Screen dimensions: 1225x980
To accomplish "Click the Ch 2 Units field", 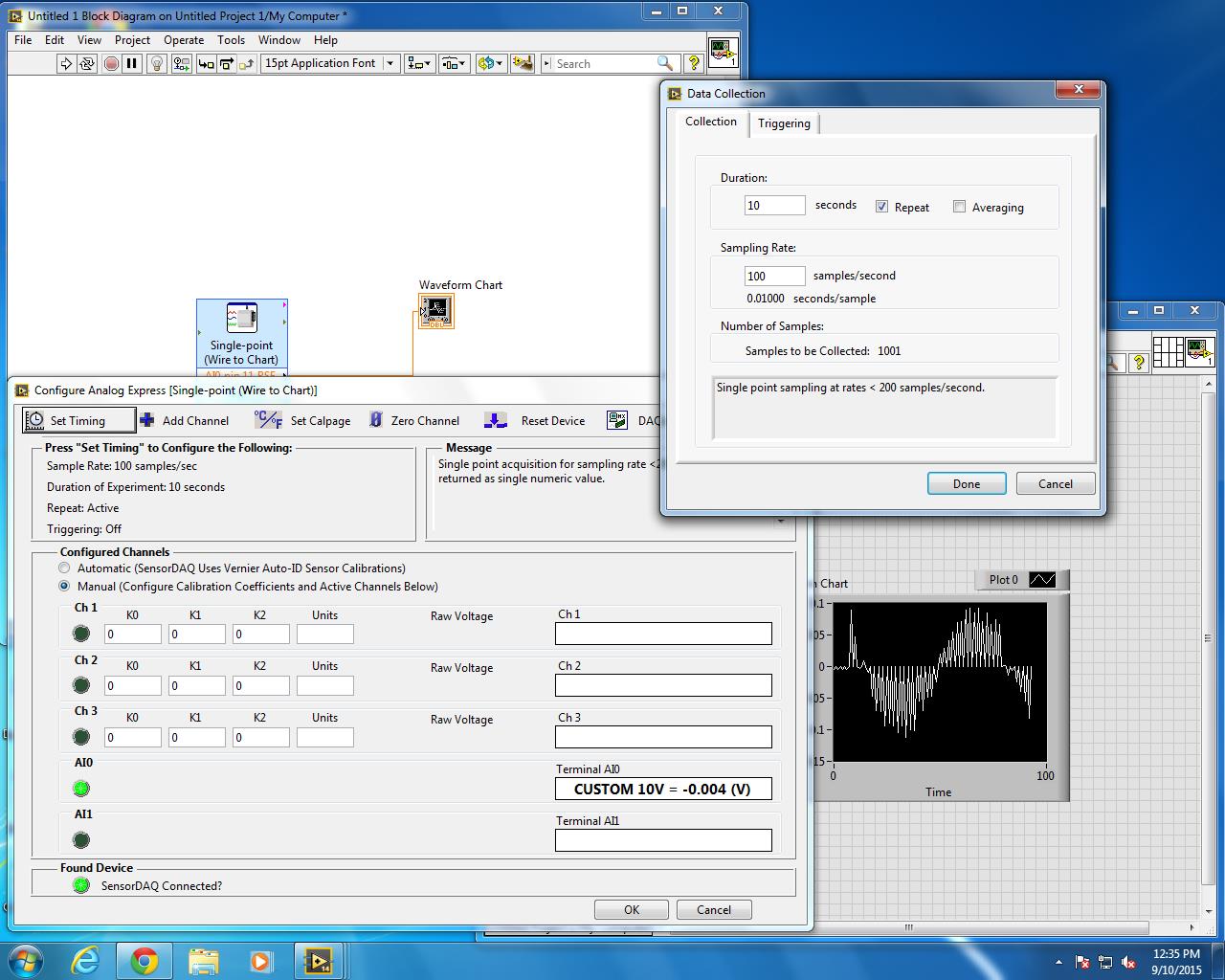I will 325,685.
